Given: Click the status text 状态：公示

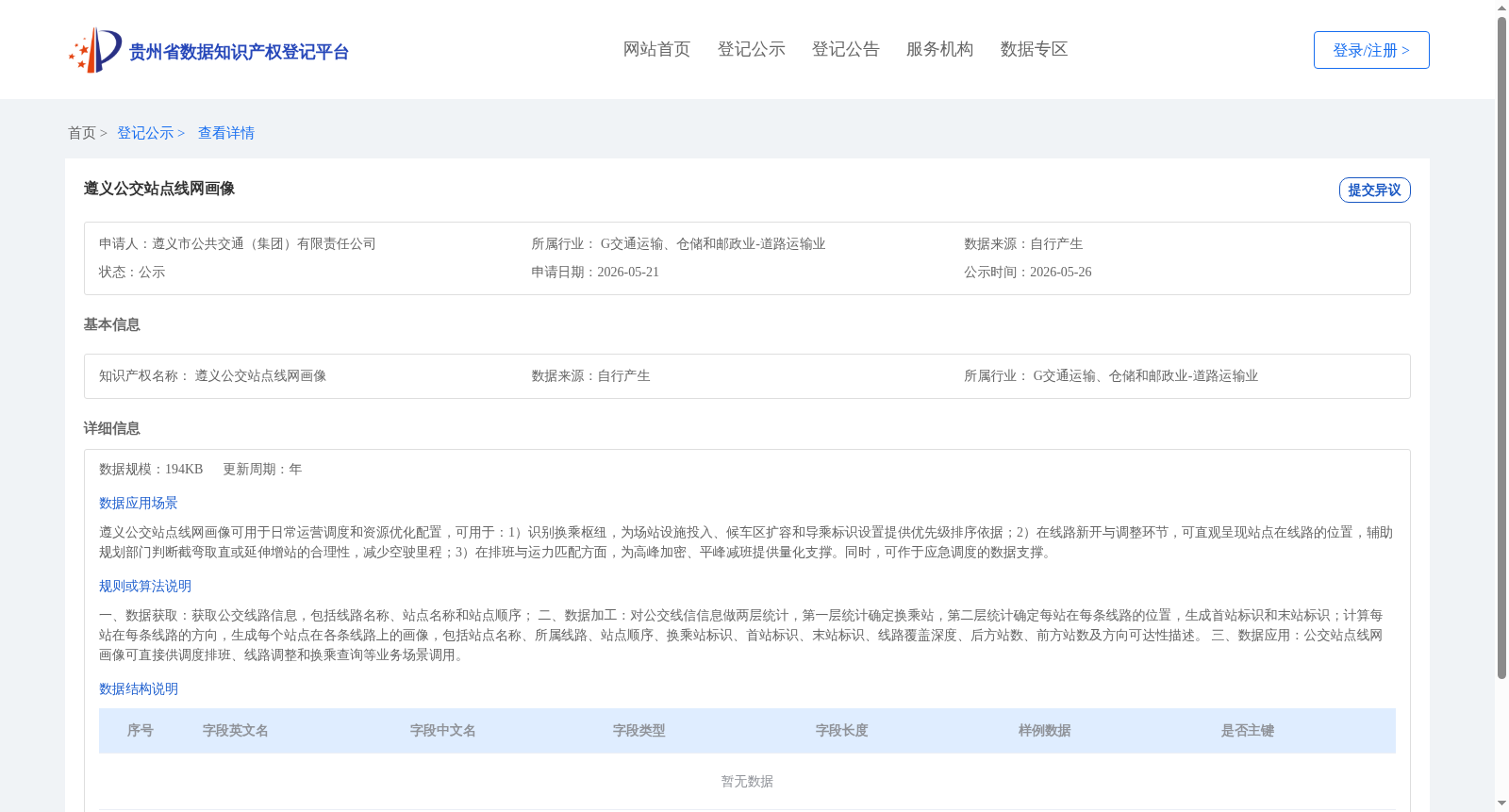Looking at the screenshot, I should coord(132,272).
